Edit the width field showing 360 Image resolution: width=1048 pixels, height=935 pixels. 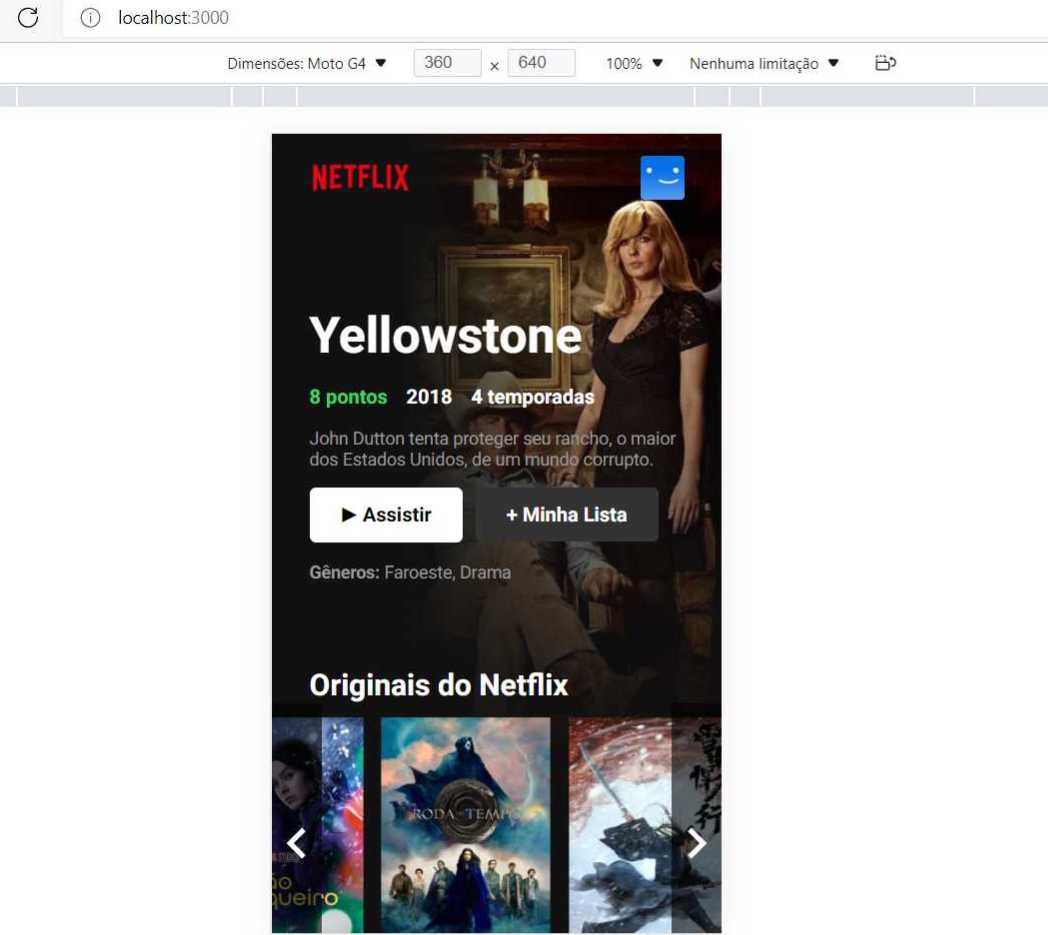point(447,63)
